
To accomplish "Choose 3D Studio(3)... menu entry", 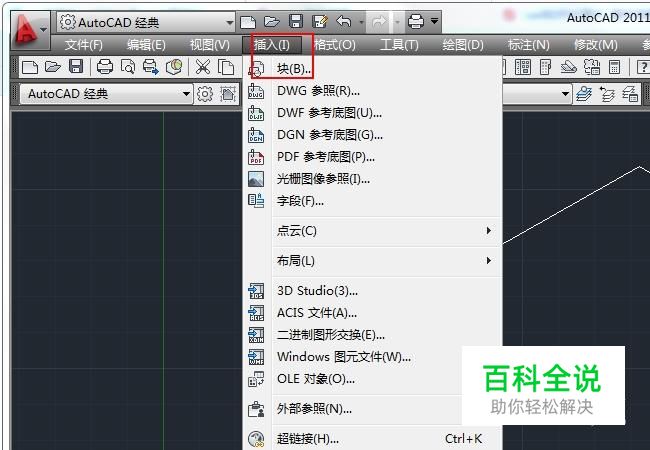I will pos(374,291).
